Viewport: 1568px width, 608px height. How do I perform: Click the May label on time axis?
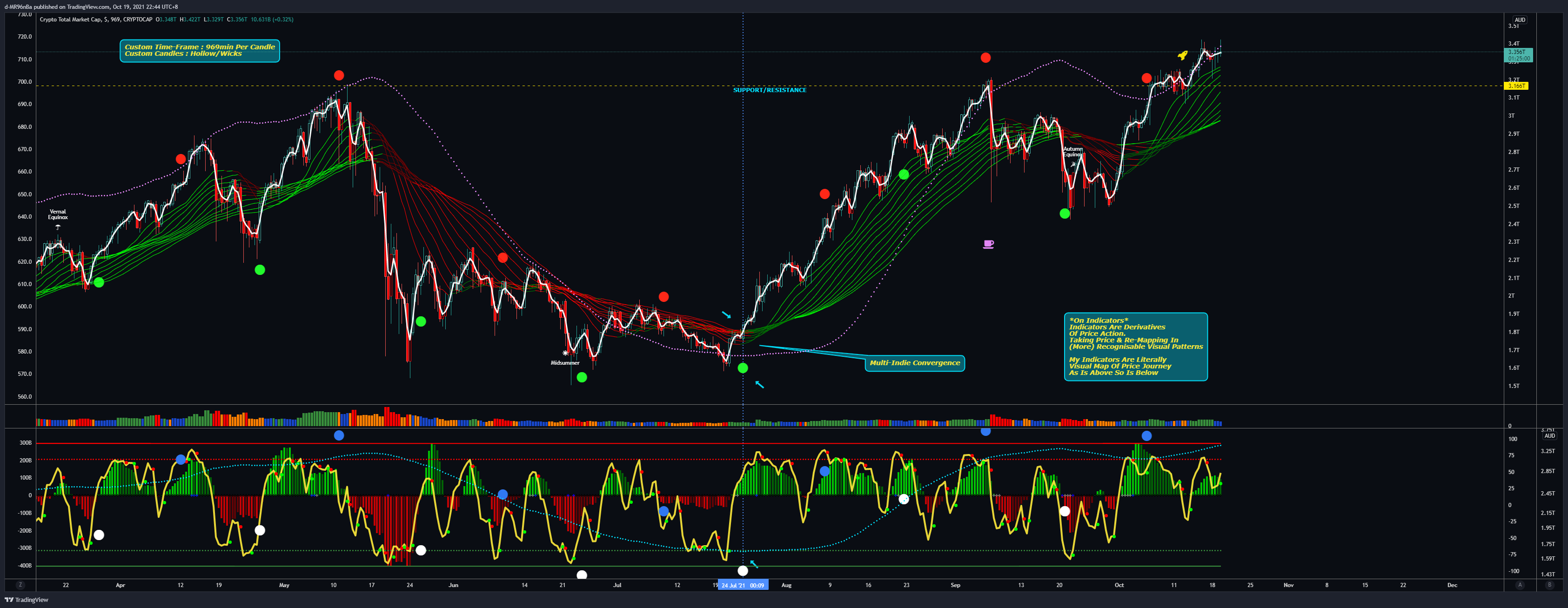click(284, 585)
